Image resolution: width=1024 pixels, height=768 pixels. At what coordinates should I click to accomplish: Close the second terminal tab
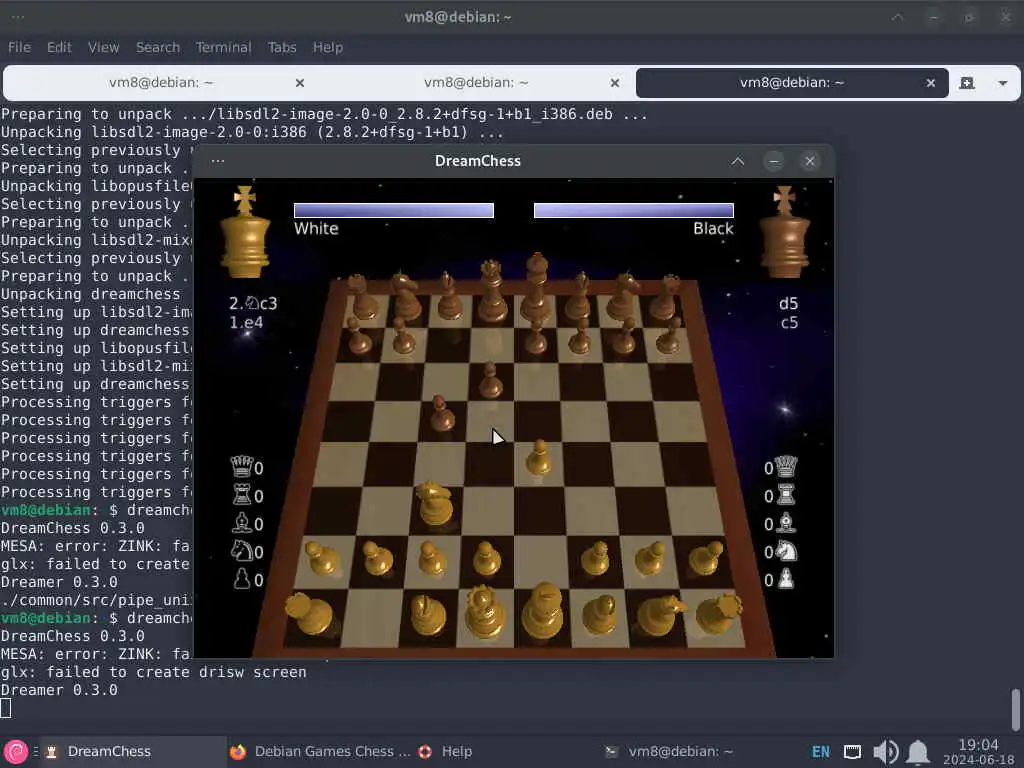615,83
